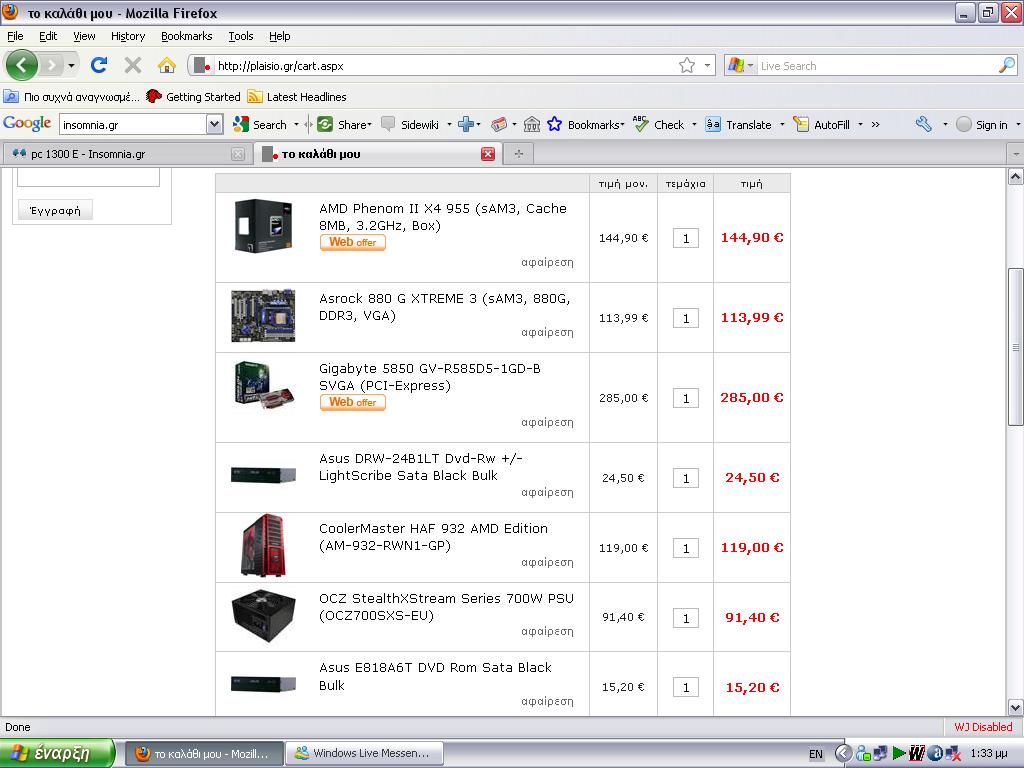This screenshot has height=768, width=1024.
Task: Open the View menu
Action: (x=84, y=36)
